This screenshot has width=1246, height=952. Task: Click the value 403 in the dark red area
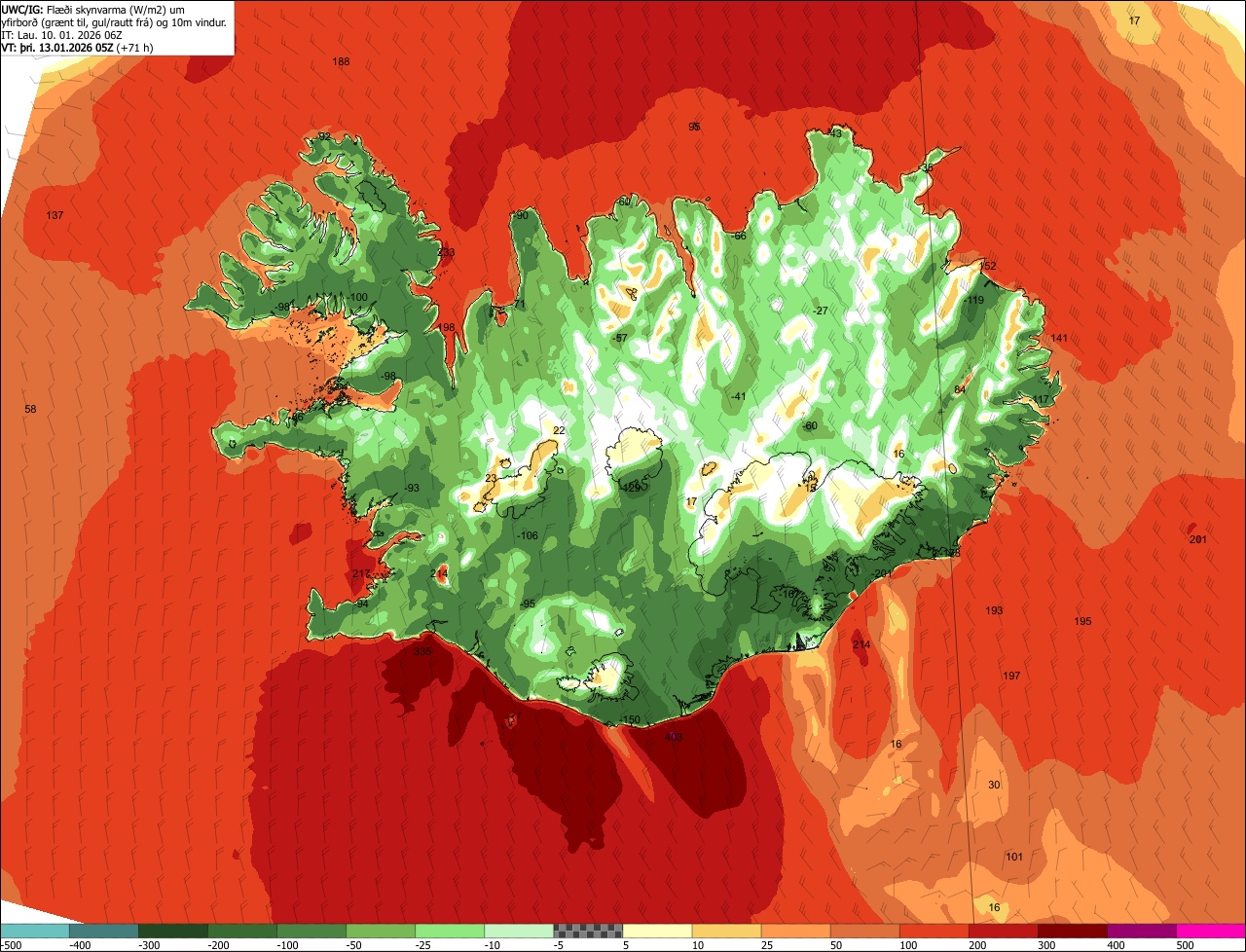tap(674, 737)
